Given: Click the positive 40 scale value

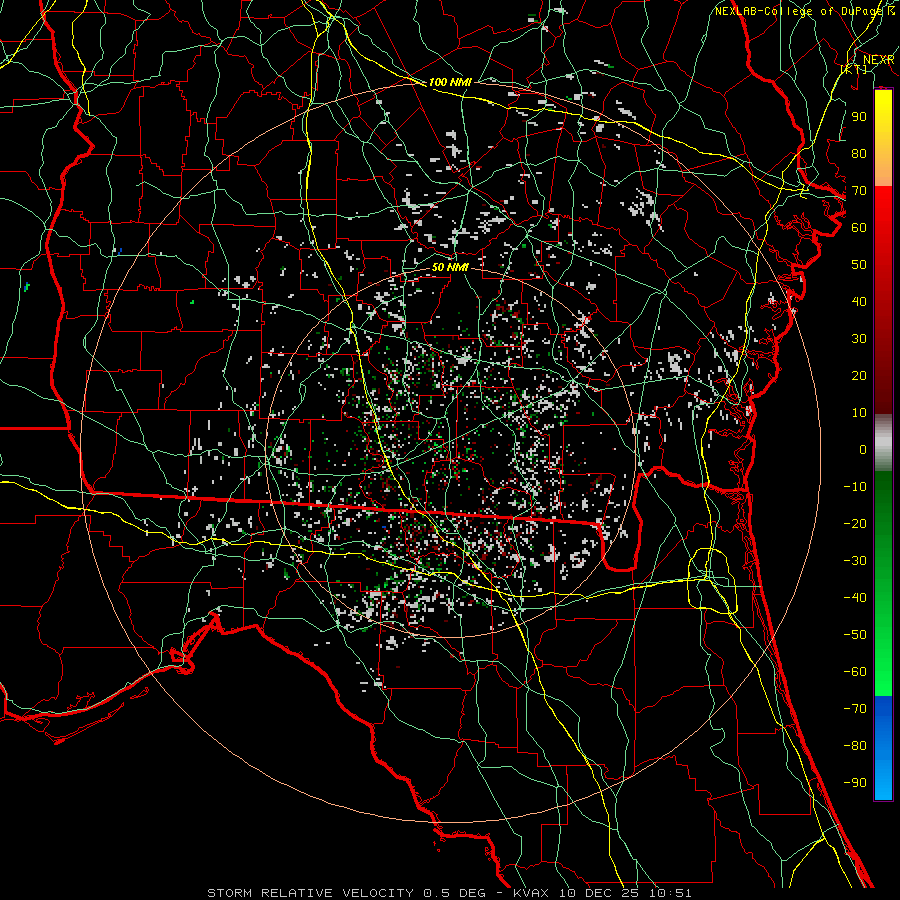Looking at the screenshot, I should click(x=859, y=302).
